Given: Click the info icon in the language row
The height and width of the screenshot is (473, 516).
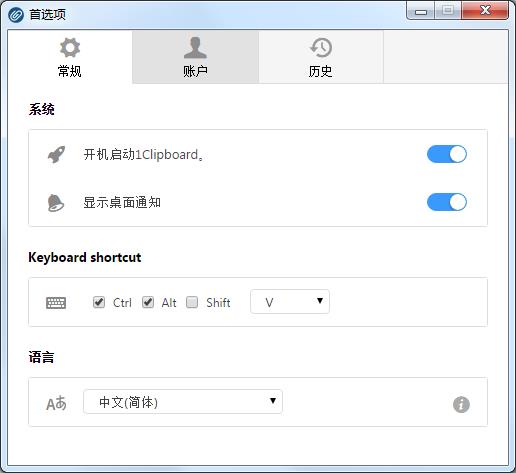Looking at the screenshot, I should (461, 405).
